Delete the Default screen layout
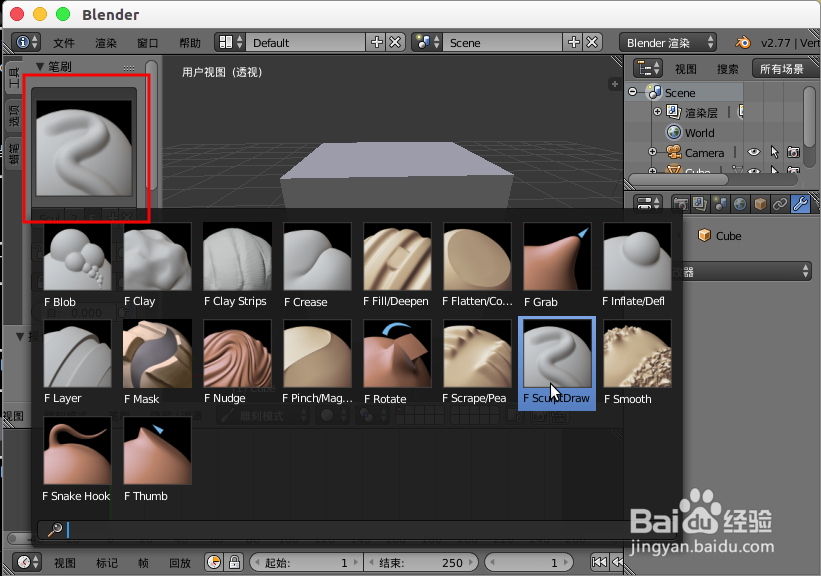This screenshot has height=576, width=821. (395, 42)
